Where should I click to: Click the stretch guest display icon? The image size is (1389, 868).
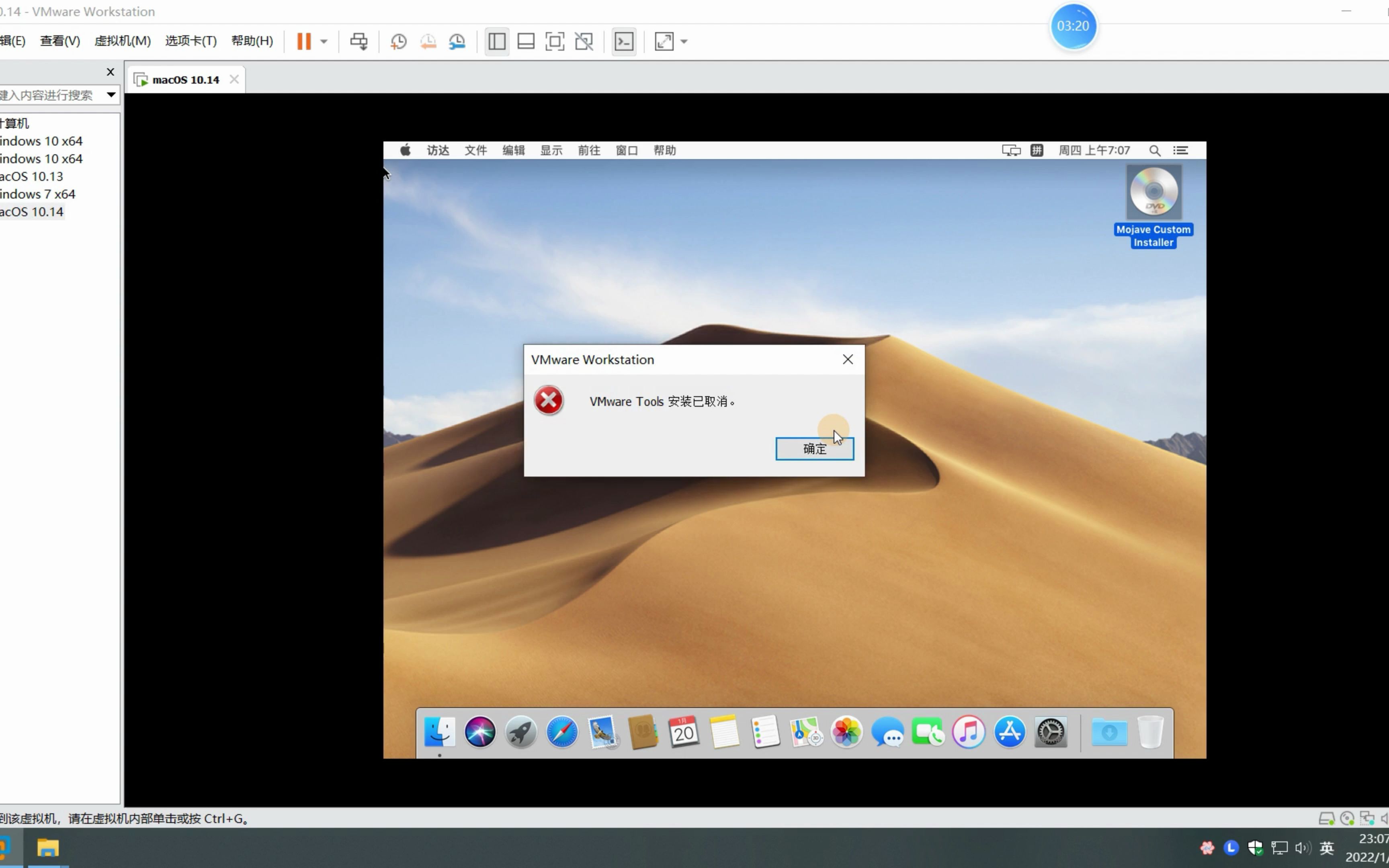click(664, 41)
